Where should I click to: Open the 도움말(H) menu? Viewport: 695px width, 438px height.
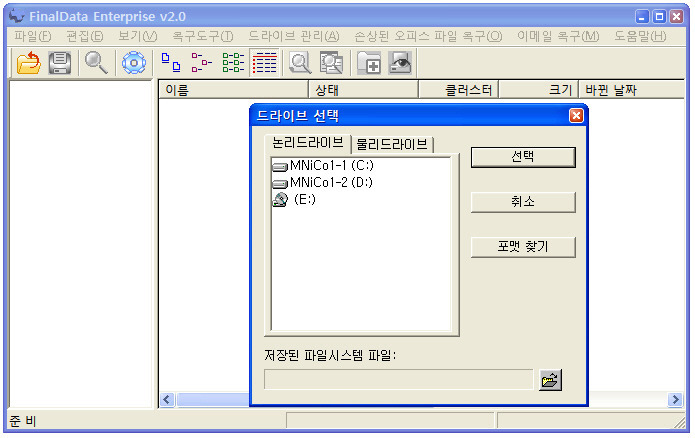(x=640, y=36)
